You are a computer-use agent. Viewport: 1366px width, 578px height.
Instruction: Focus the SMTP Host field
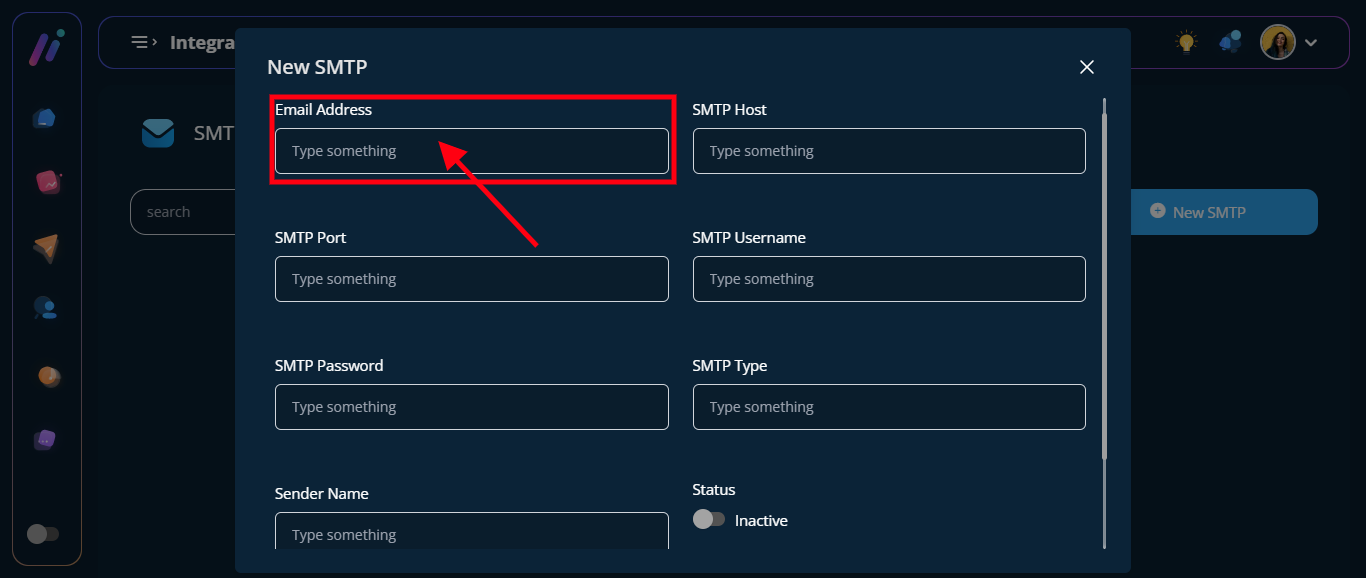tap(888, 151)
